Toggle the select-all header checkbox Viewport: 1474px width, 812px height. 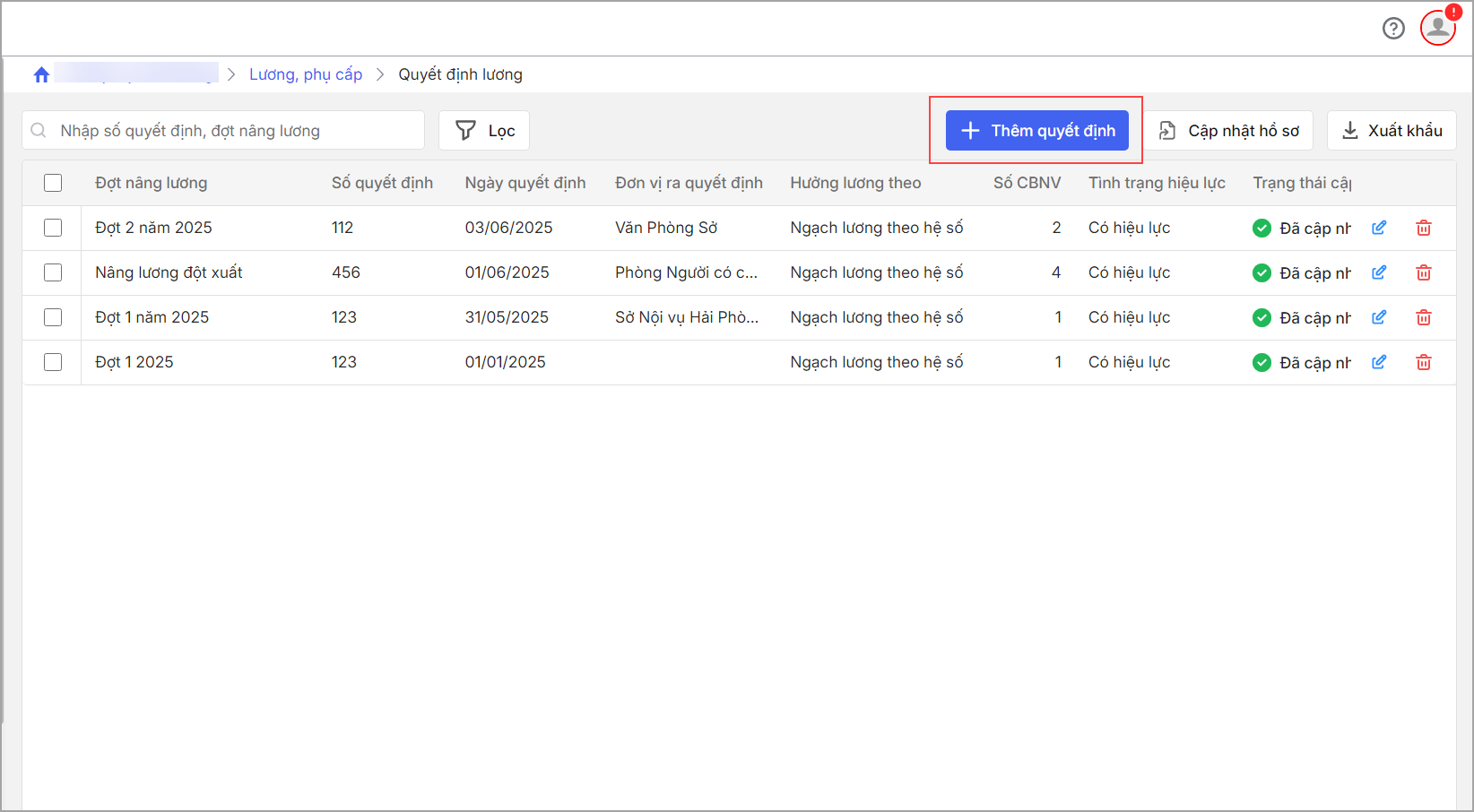coord(53,183)
